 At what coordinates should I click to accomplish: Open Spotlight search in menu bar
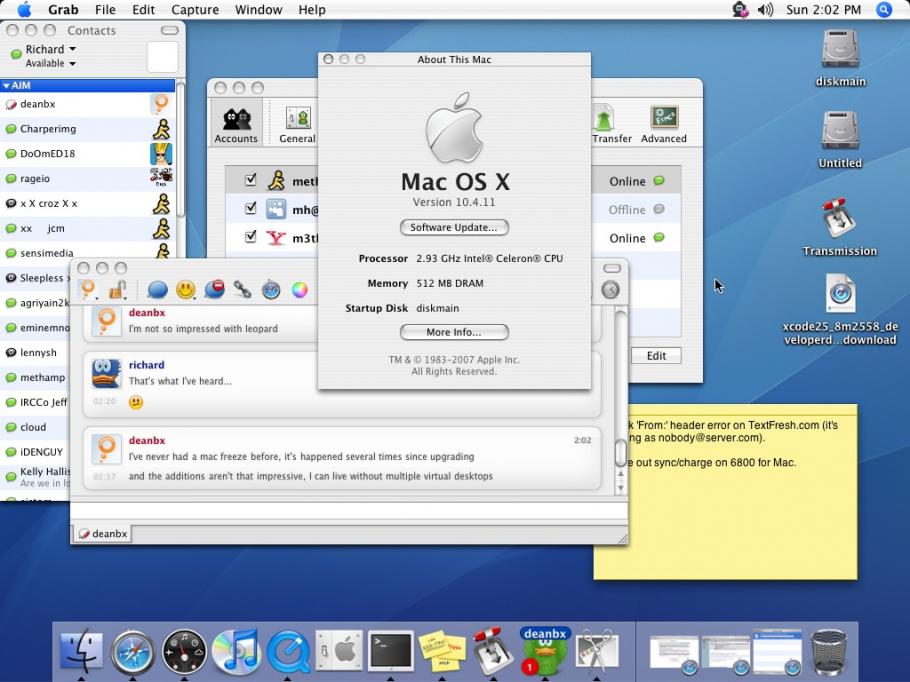[883, 10]
